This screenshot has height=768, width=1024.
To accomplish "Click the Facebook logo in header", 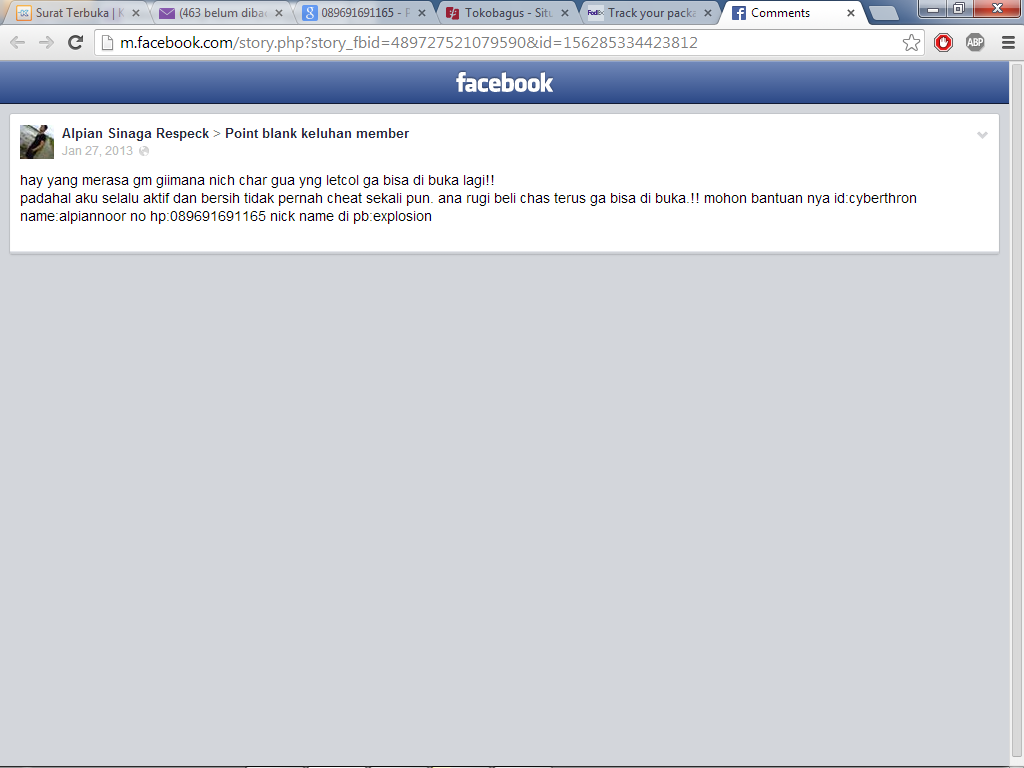I will (504, 83).
